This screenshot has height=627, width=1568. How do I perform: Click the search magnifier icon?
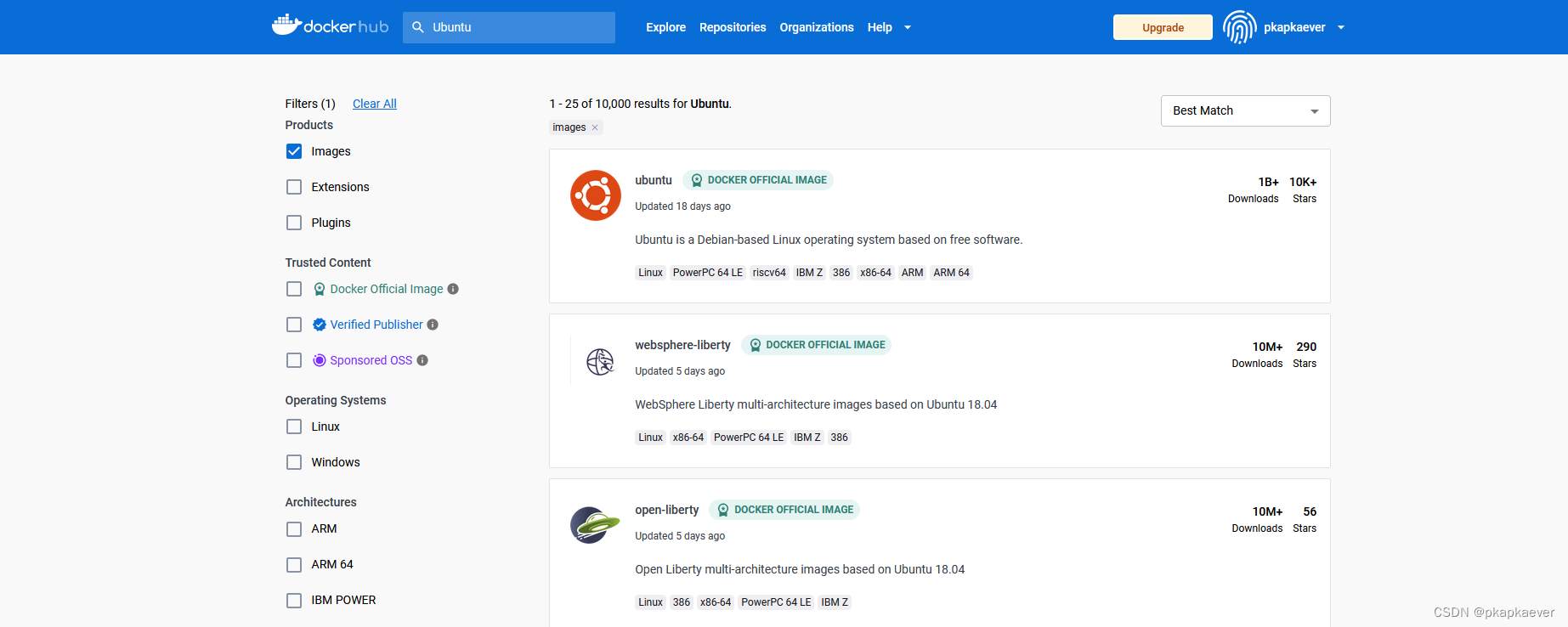click(418, 27)
